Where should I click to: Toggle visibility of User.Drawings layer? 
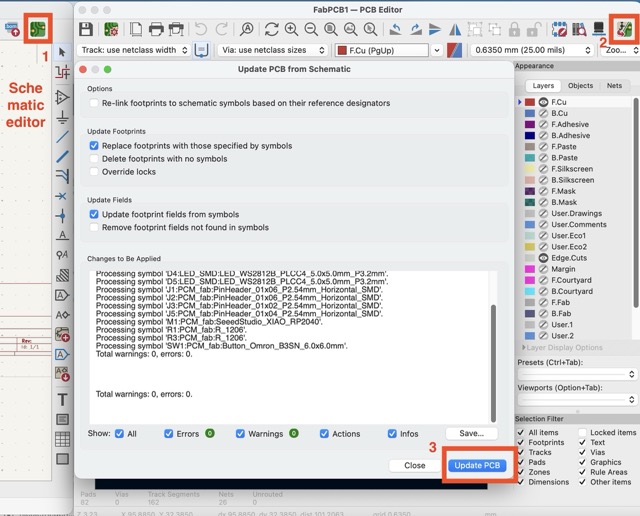(543, 214)
